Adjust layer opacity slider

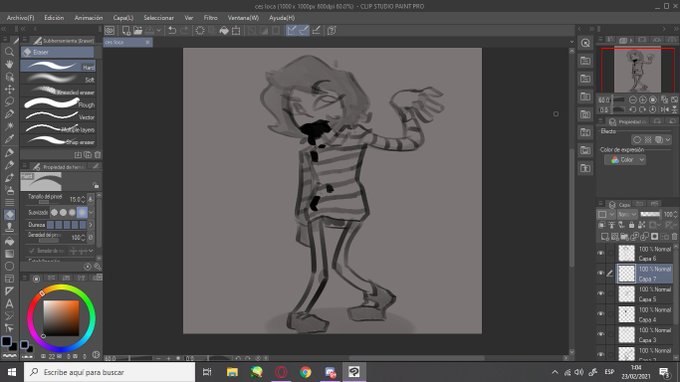click(x=650, y=214)
